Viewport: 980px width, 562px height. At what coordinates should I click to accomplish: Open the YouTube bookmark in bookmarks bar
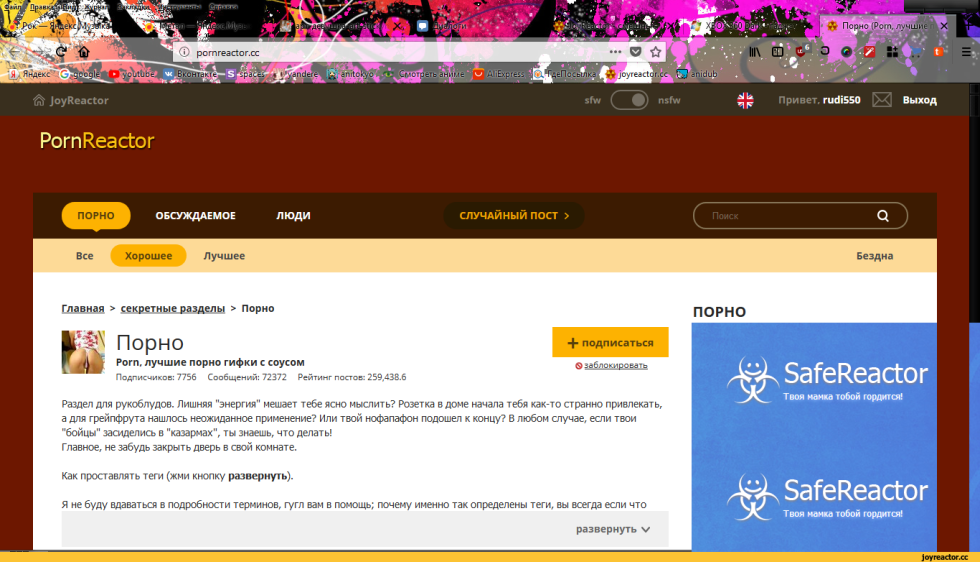(x=132, y=74)
